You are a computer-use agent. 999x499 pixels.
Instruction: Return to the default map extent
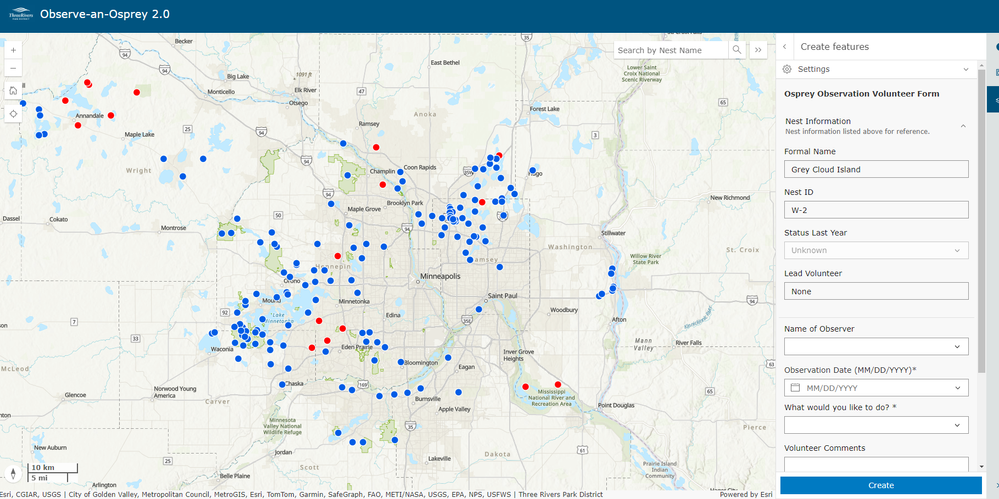[13, 90]
